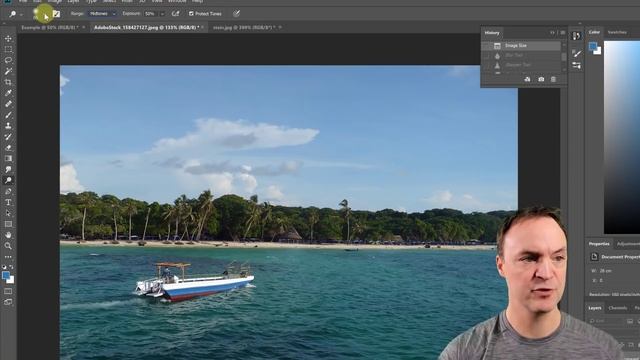Click the background white swatch in toolbar

point(11,281)
